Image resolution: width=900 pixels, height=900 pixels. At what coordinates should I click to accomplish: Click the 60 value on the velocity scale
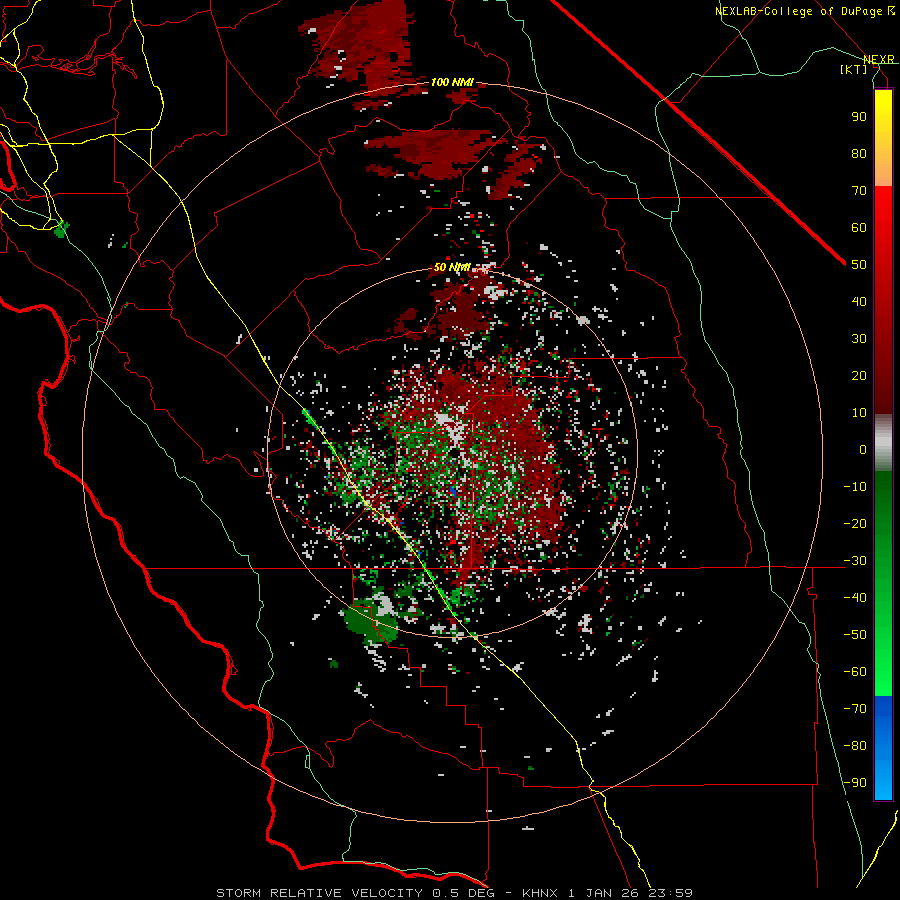click(x=859, y=228)
